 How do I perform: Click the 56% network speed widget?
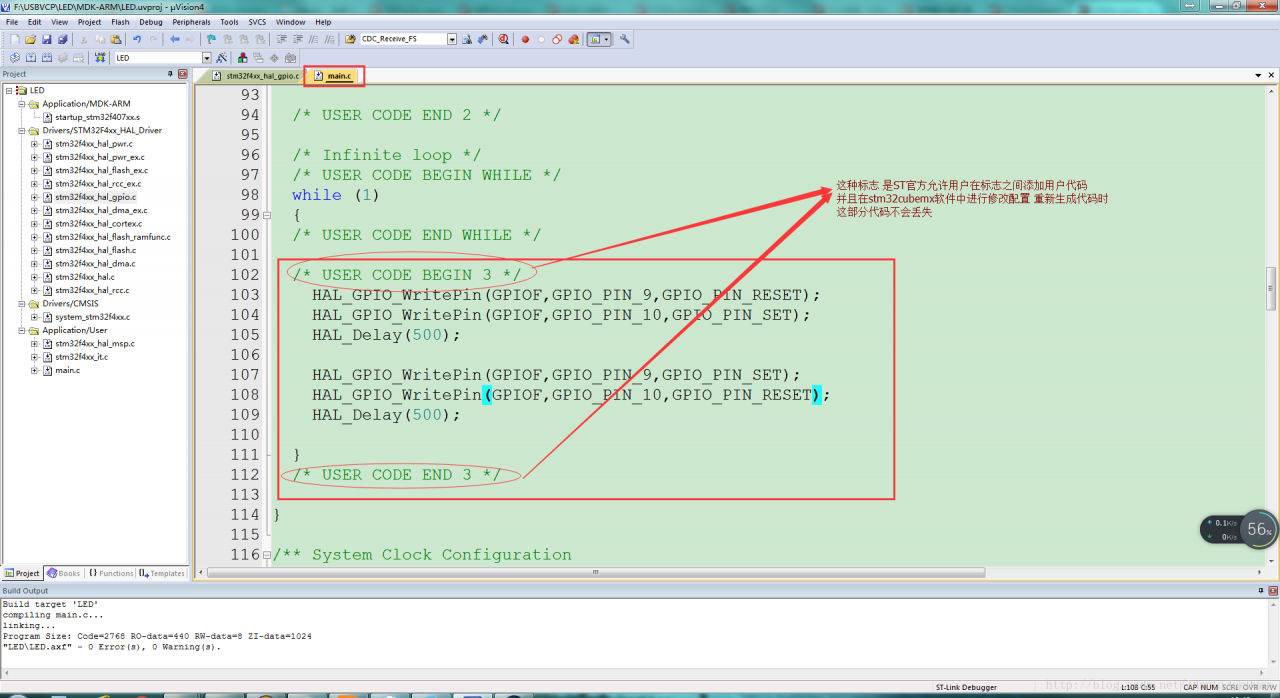point(1239,530)
